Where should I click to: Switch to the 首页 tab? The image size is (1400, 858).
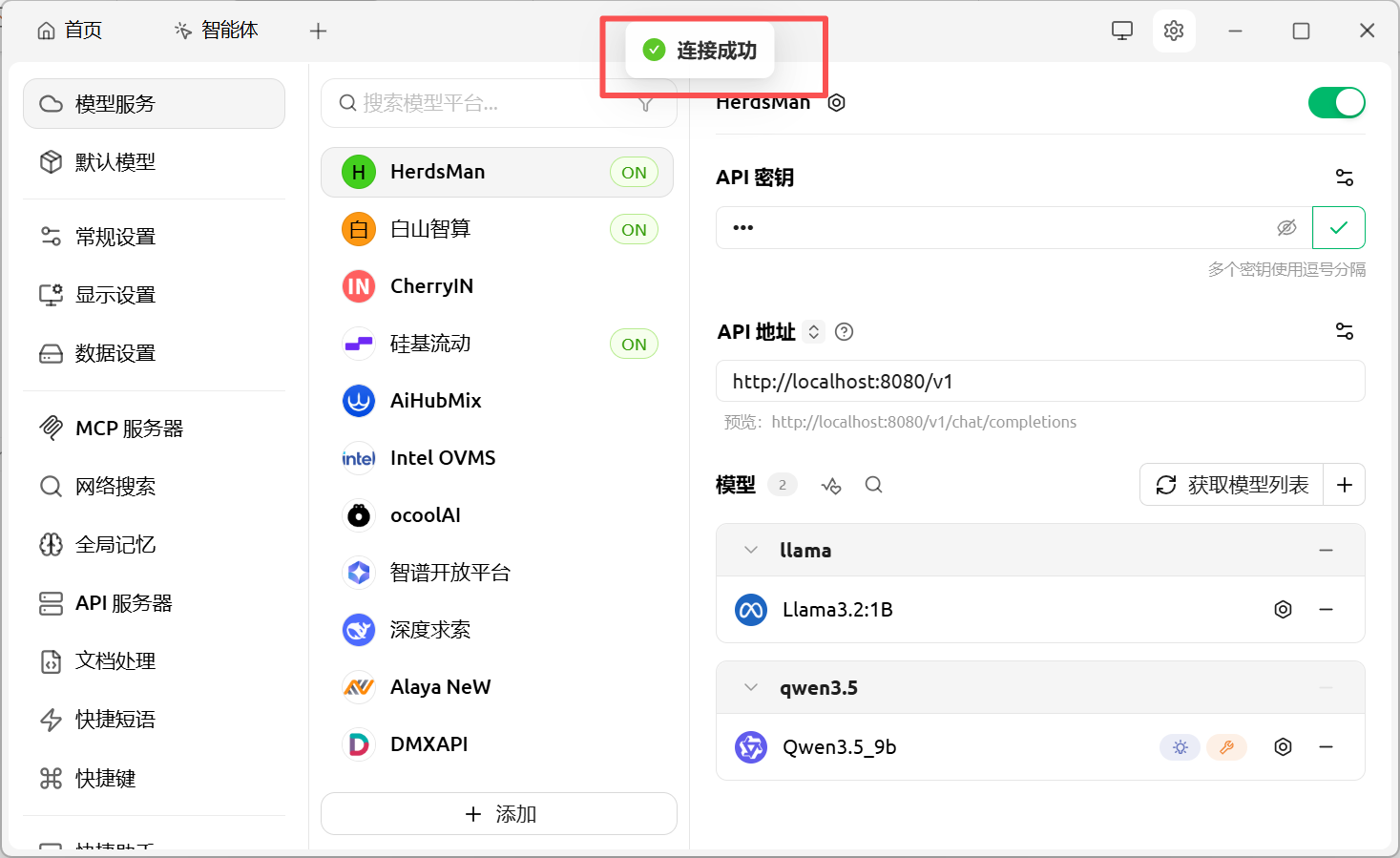[x=70, y=31]
